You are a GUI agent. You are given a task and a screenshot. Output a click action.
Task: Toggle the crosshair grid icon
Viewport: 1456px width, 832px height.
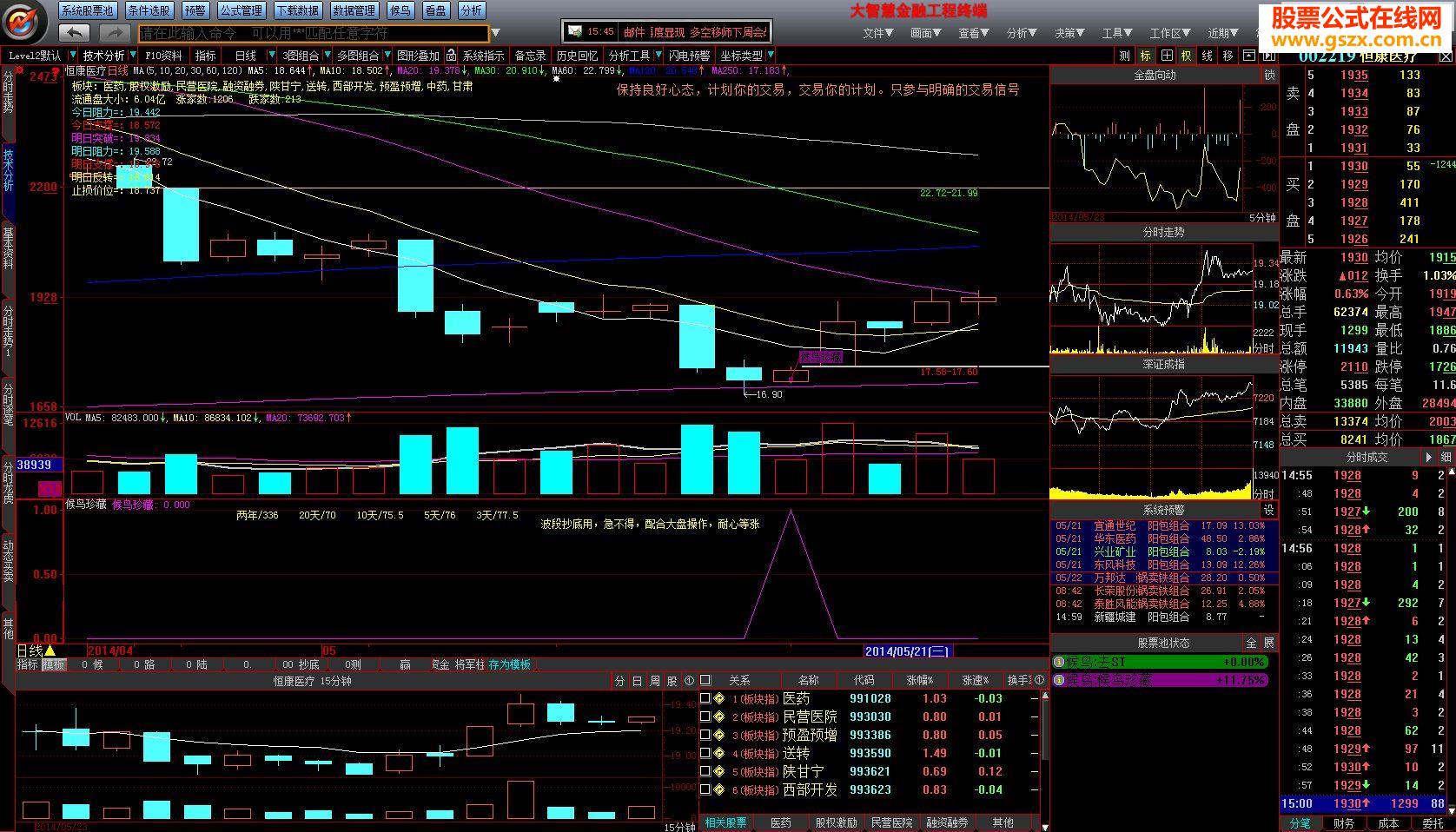1167,56
